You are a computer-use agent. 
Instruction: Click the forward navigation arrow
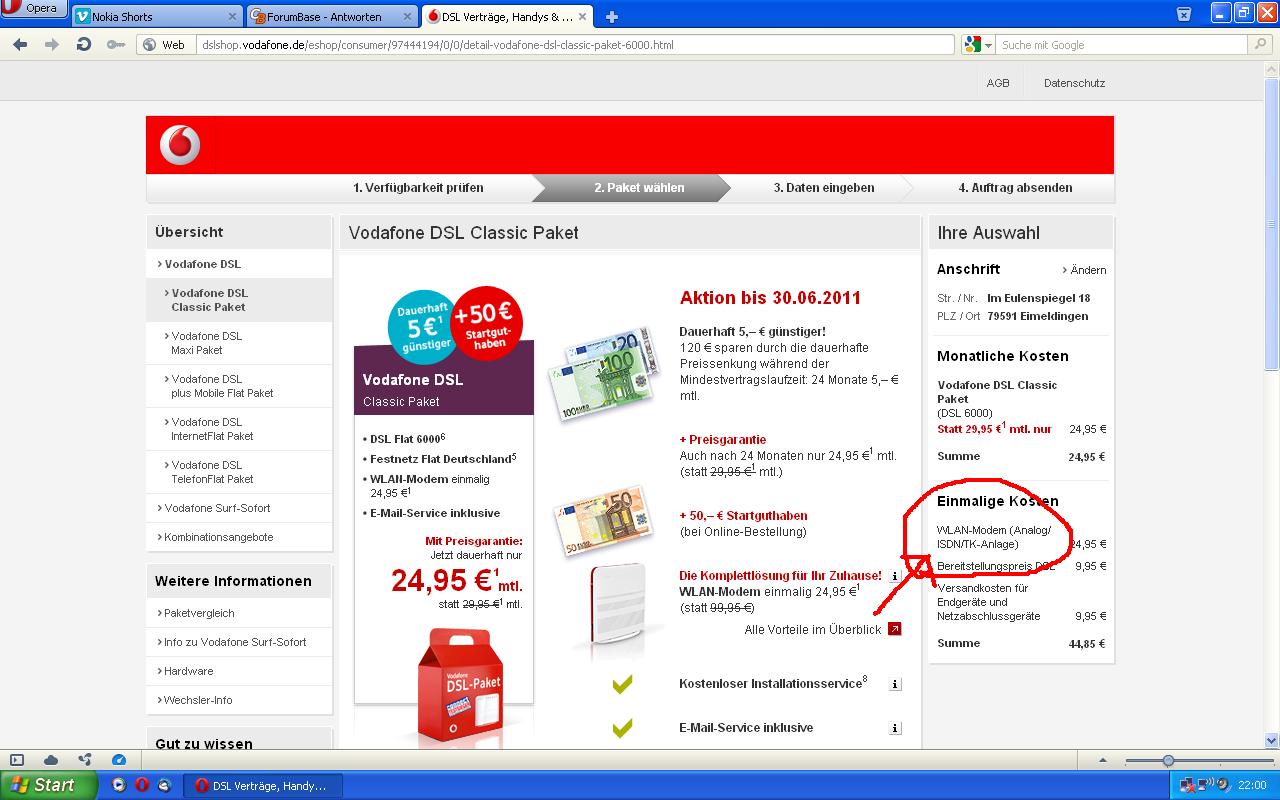click(x=52, y=45)
